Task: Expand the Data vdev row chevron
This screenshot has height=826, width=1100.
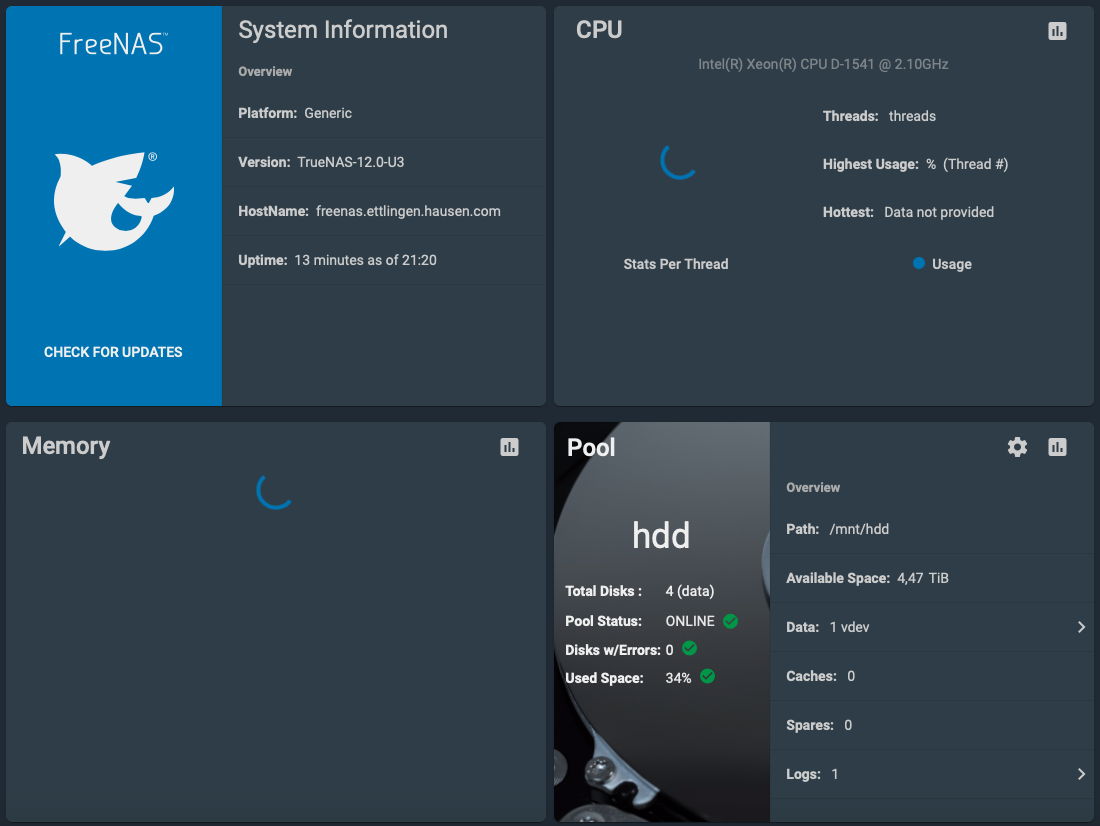Action: coord(1081,627)
